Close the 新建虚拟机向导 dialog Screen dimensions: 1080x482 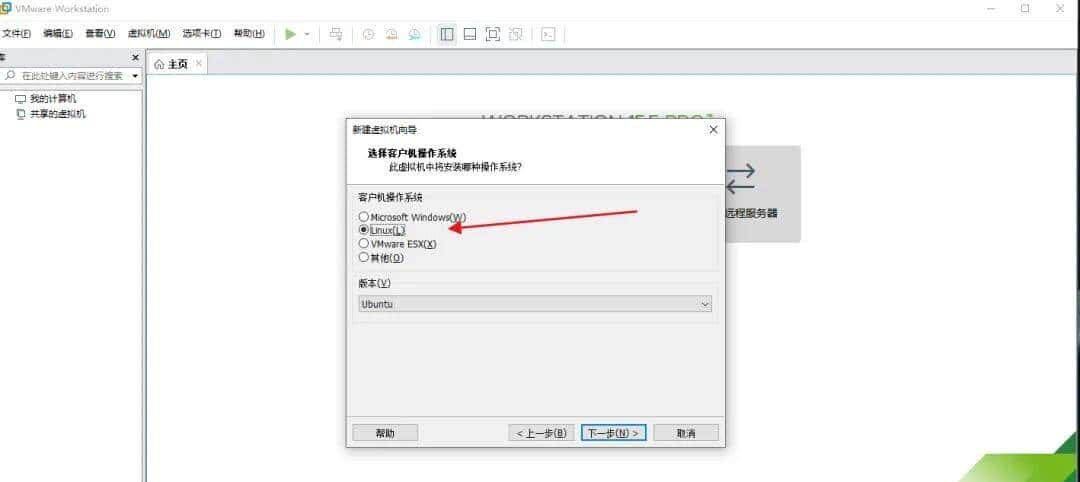tap(713, 129)
